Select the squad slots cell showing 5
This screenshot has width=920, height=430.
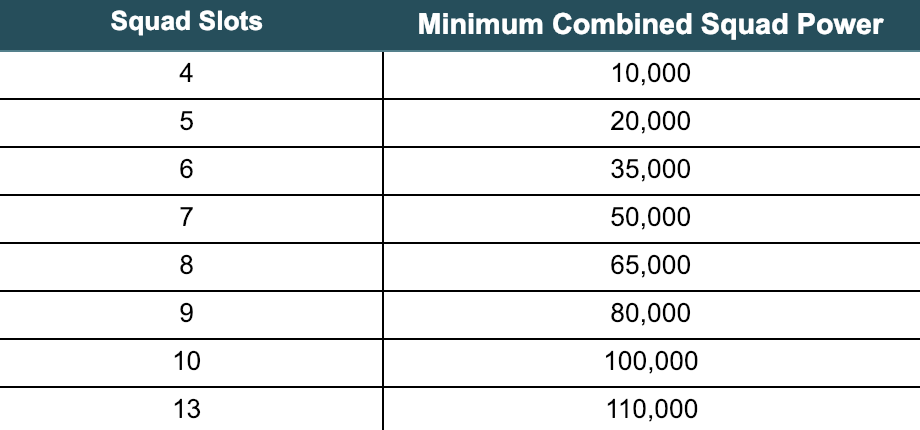click(191, 123)
